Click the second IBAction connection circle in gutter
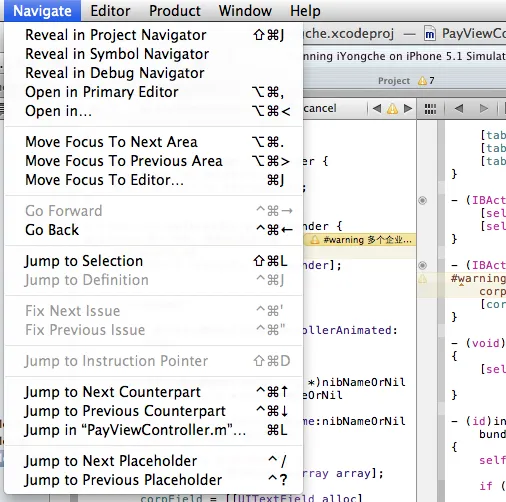 [x=422, y=265]
